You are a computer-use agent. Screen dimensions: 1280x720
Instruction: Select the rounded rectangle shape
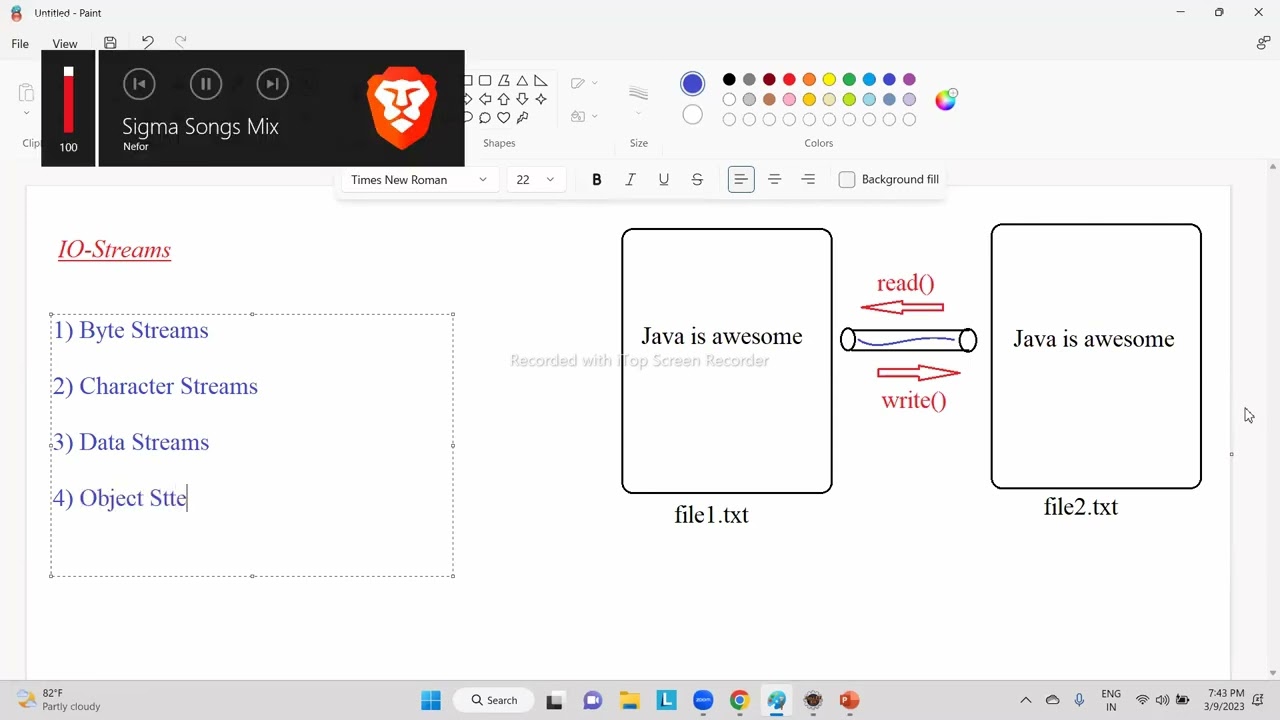coord(485,81)
